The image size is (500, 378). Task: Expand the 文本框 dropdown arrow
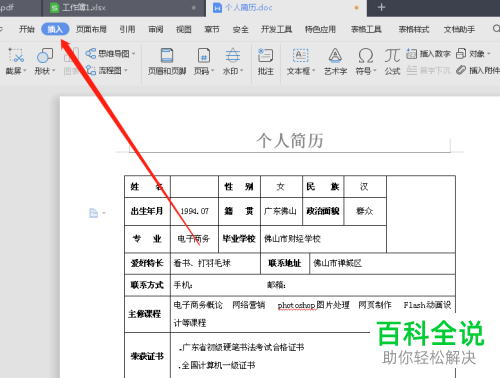313,71
